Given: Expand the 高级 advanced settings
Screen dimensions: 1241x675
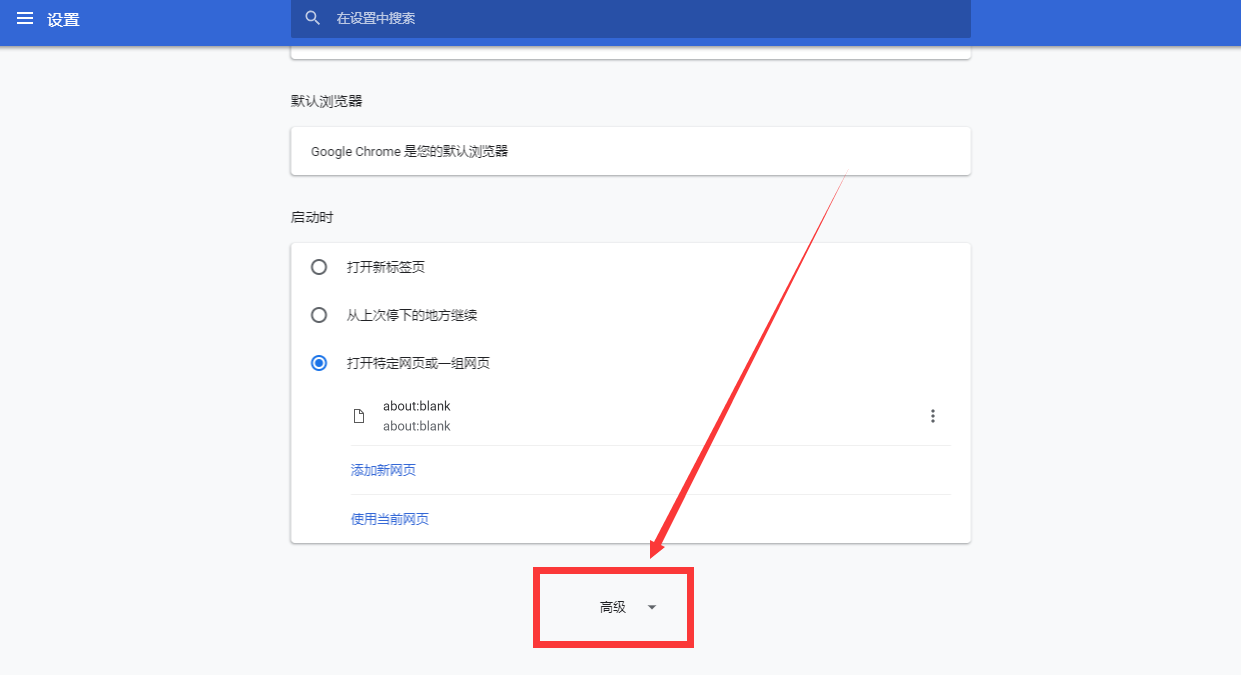Looking at the screenshot, I should tap(628, 607).
